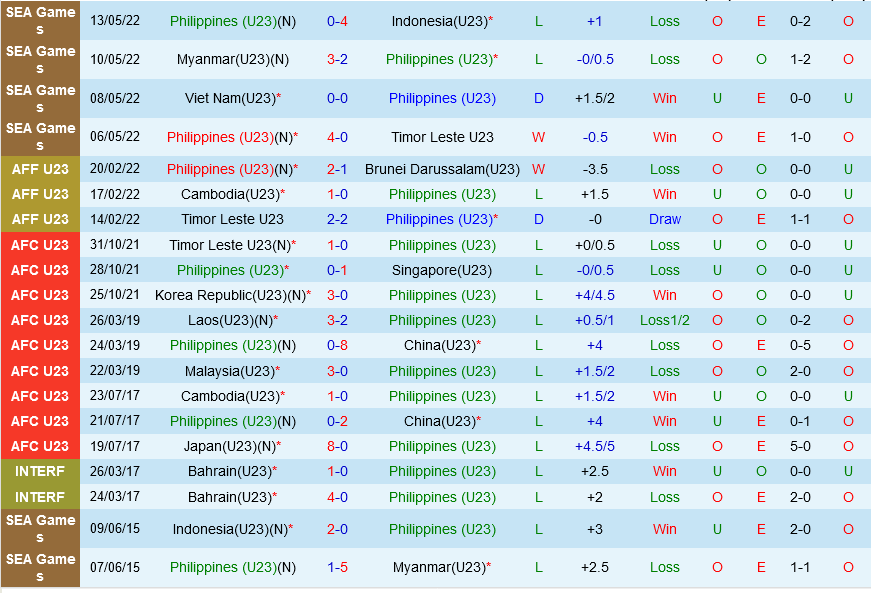871x593 pixels.
Task: Open the Singapore (U23) team link
Action: coord(442,270)
